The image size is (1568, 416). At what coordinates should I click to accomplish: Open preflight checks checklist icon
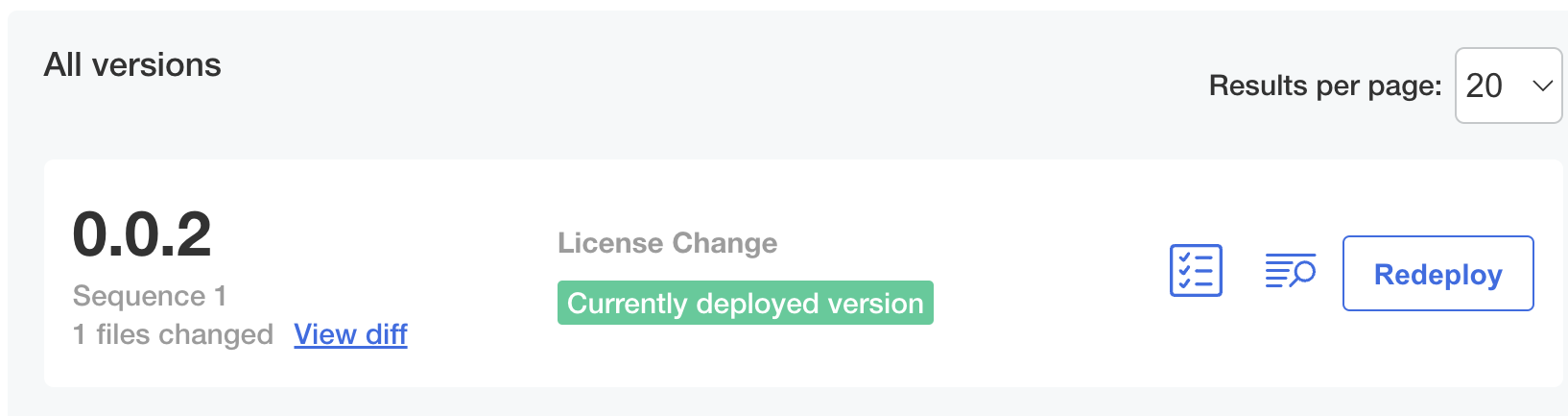point(1196,271)
